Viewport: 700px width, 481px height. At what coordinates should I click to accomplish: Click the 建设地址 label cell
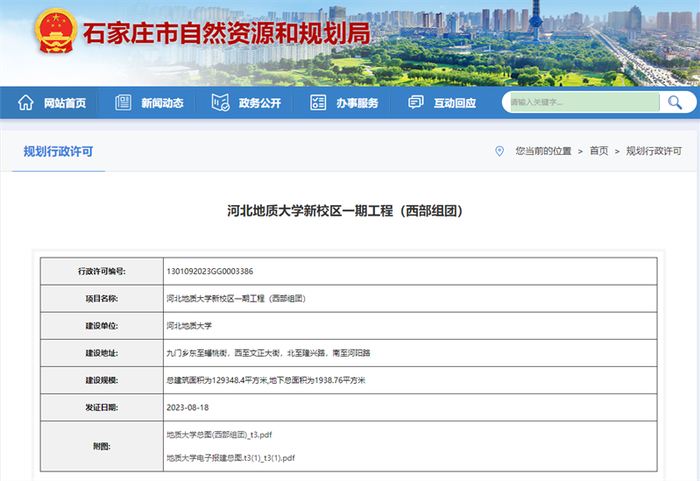tap(102, 353)
